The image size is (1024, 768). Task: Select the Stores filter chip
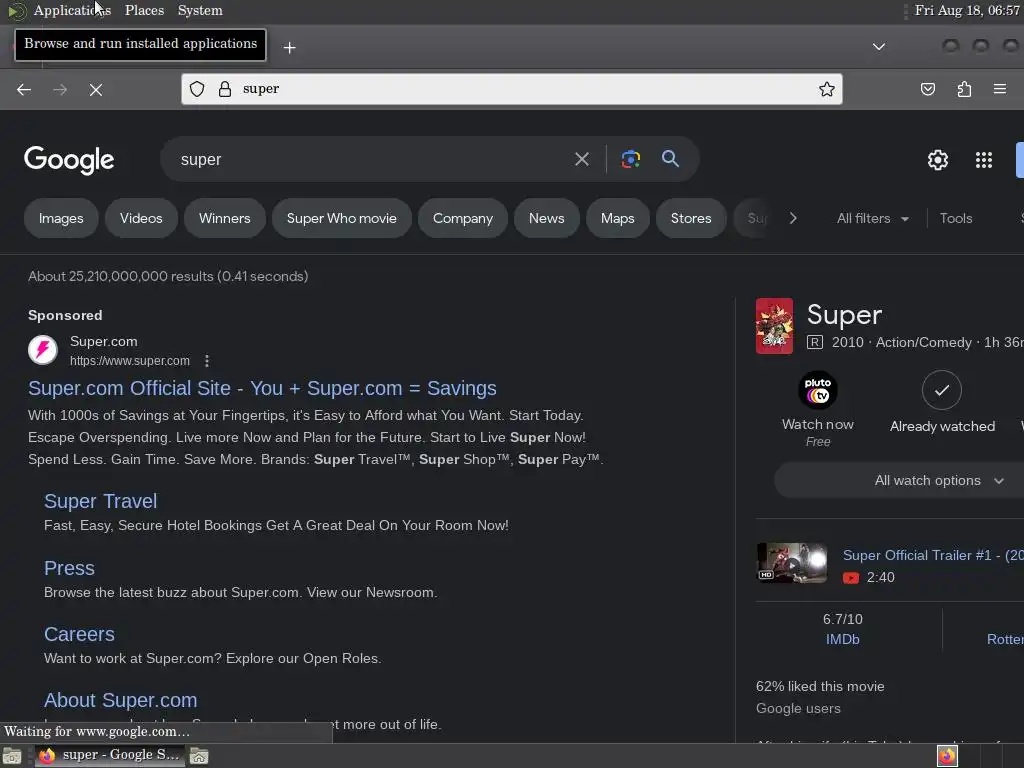click(x=691, y=218)
